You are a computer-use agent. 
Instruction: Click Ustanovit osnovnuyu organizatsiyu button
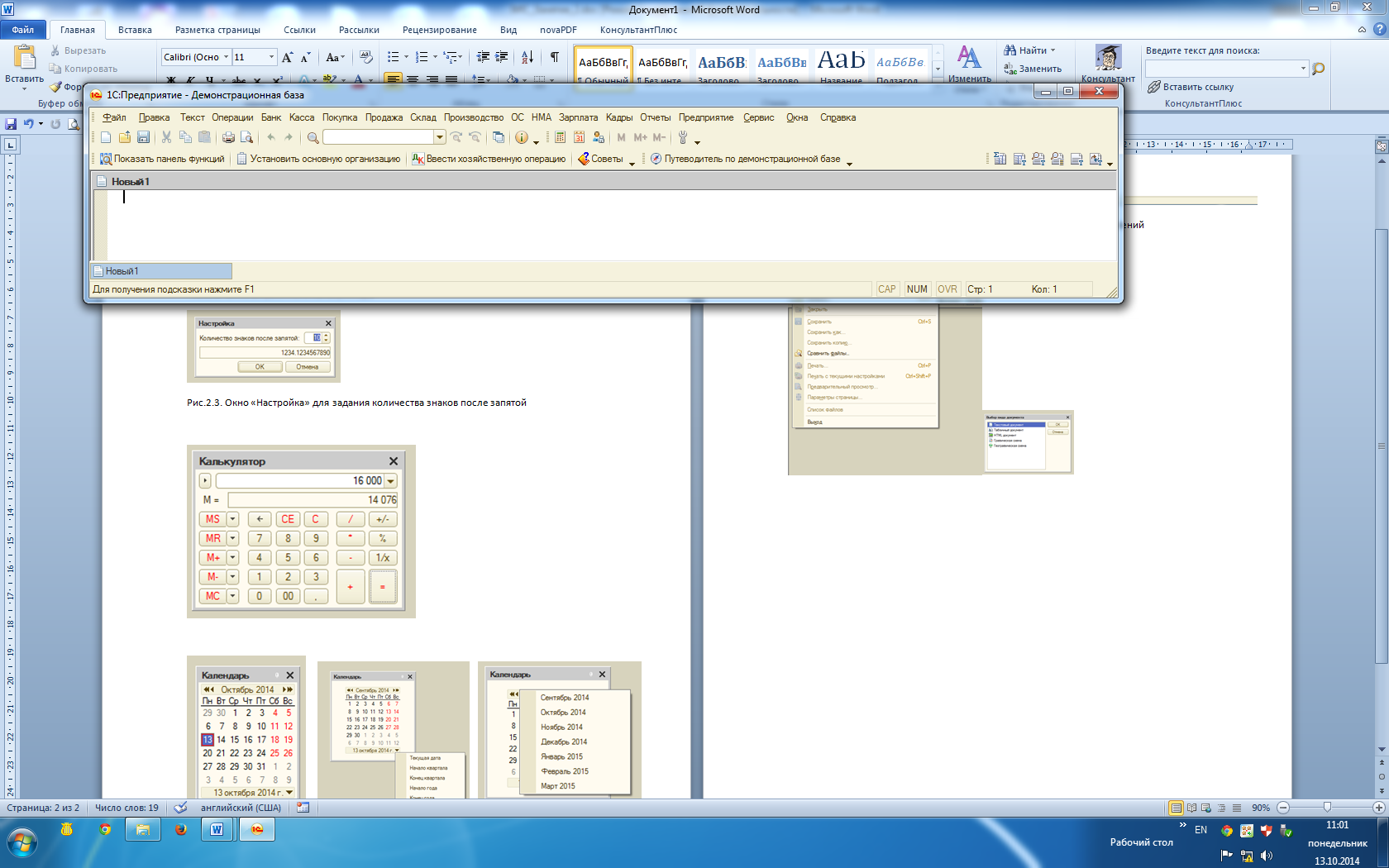[x=318, y=159]
